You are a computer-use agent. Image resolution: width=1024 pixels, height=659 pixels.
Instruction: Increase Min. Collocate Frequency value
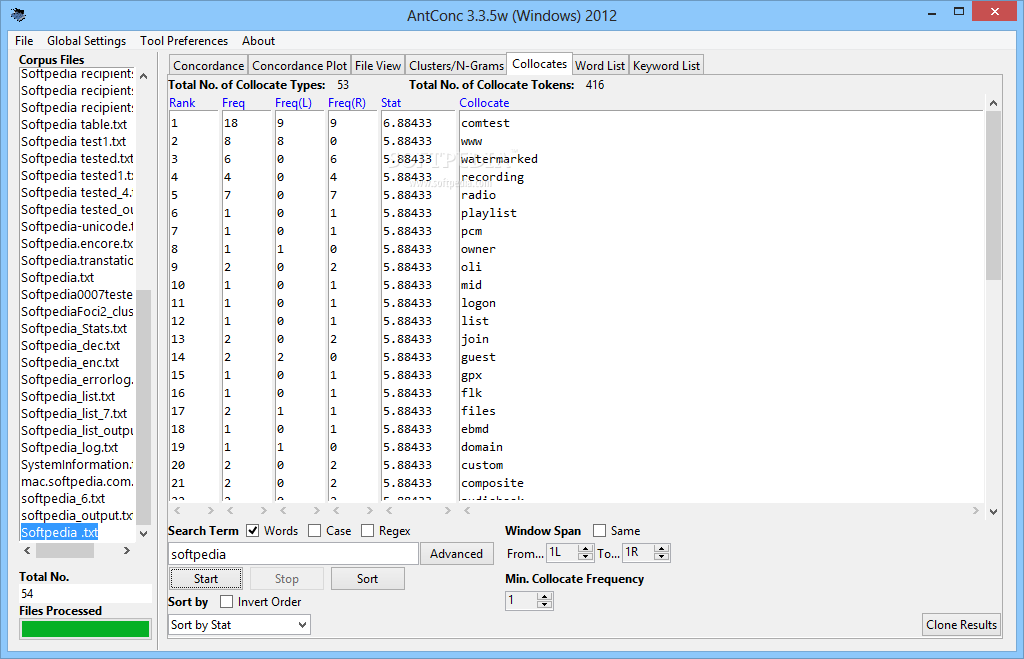point(545,596)
